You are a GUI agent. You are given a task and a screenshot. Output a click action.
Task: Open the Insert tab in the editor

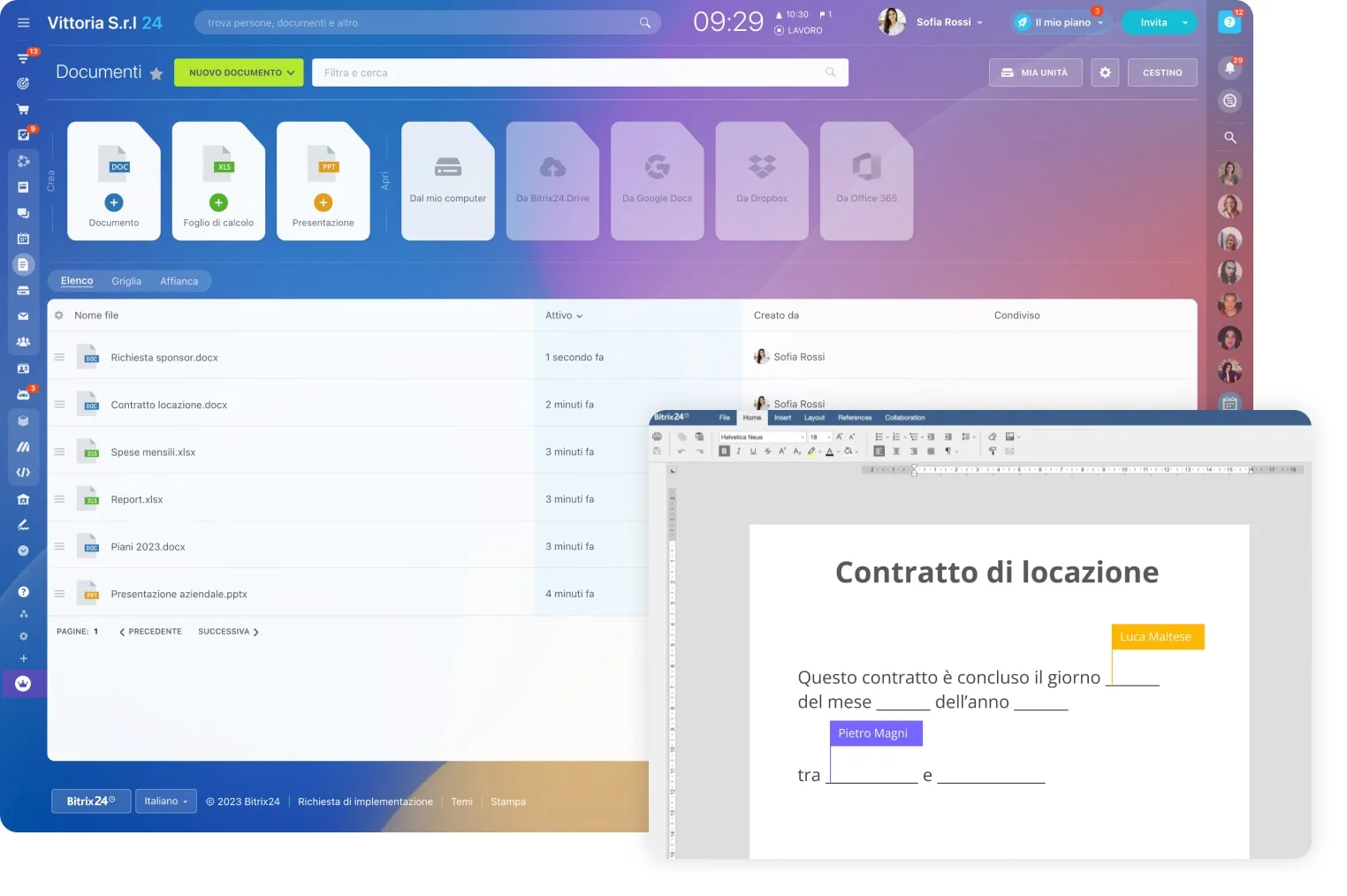click(782, 418)
